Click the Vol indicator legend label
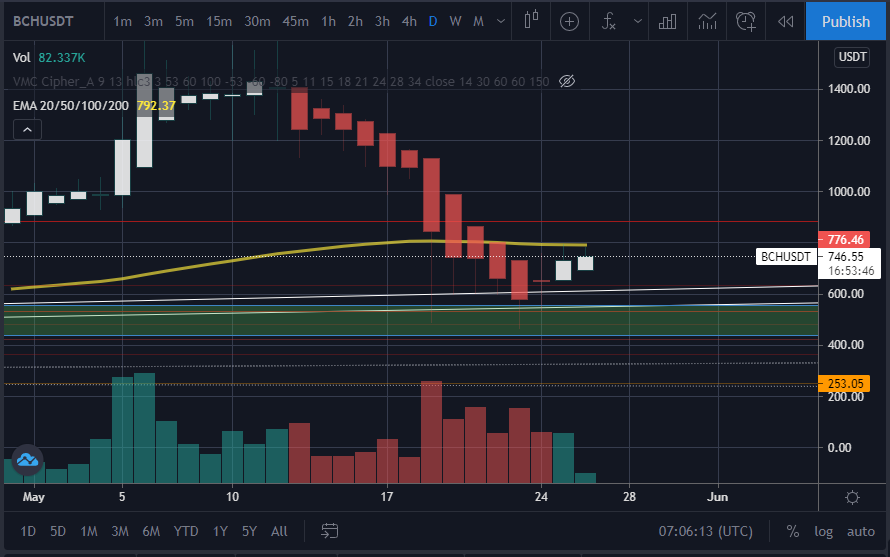This screenshot has height=557, width=890. click(x=22, y=57)
